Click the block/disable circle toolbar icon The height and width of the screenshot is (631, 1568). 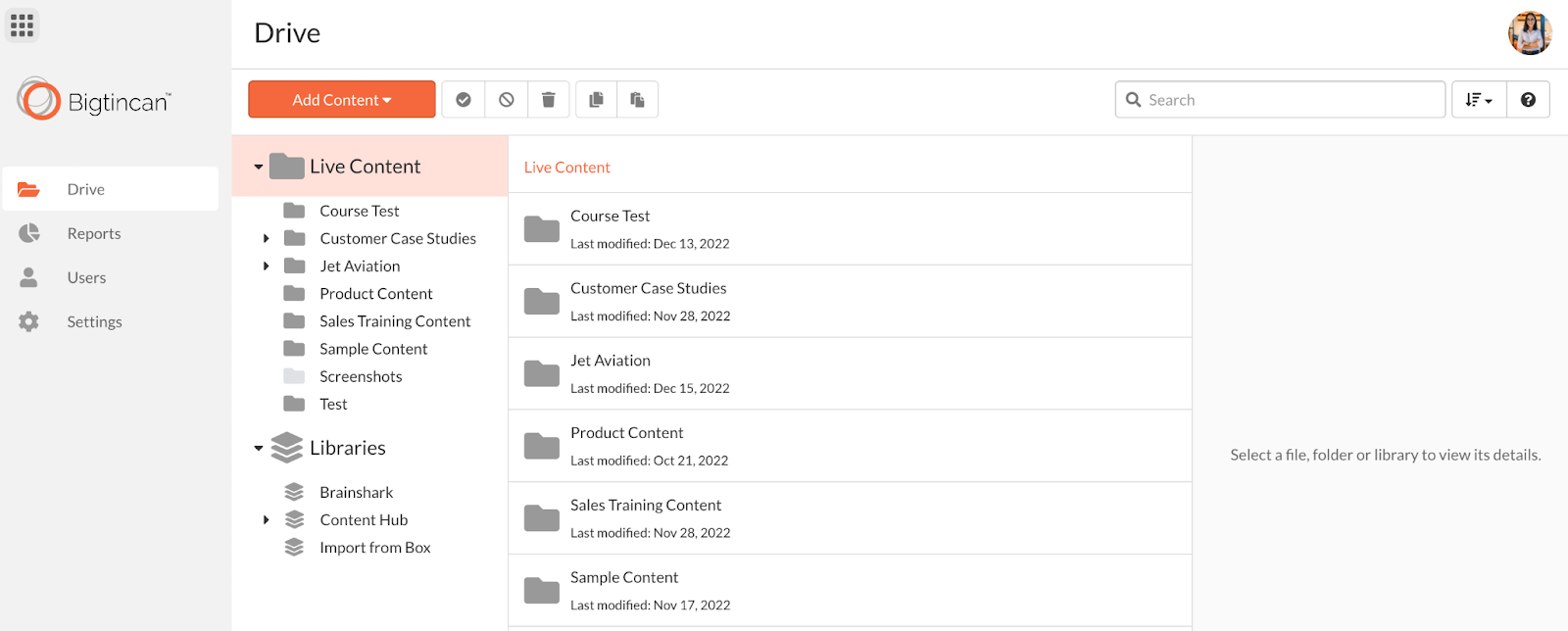507,100
